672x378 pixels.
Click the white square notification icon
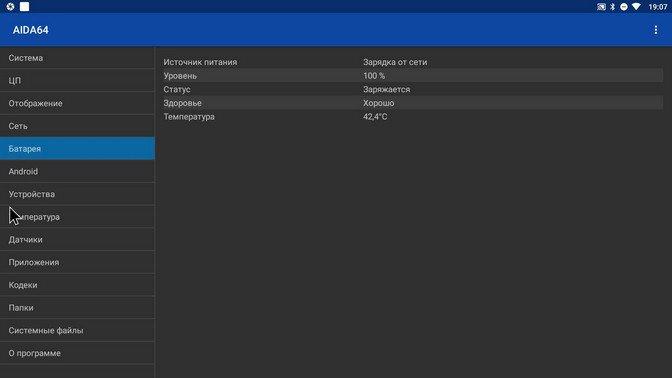click(24, 6)
